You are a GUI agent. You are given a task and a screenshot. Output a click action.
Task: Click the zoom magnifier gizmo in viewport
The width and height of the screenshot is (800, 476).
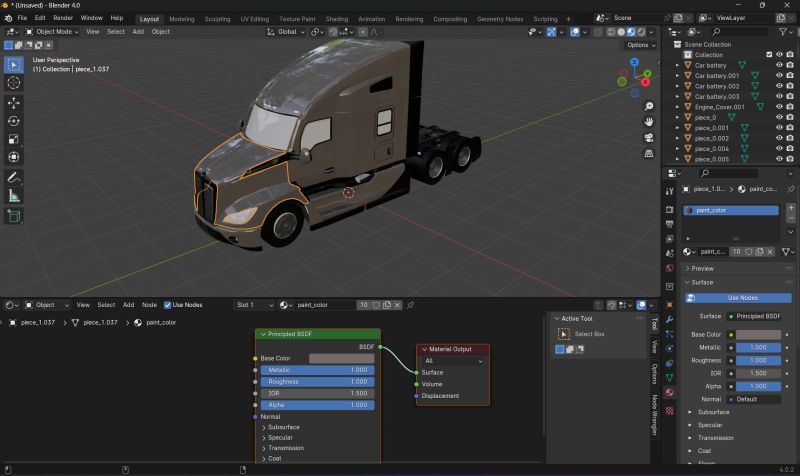pyautogui.click(x=649, y=106)
